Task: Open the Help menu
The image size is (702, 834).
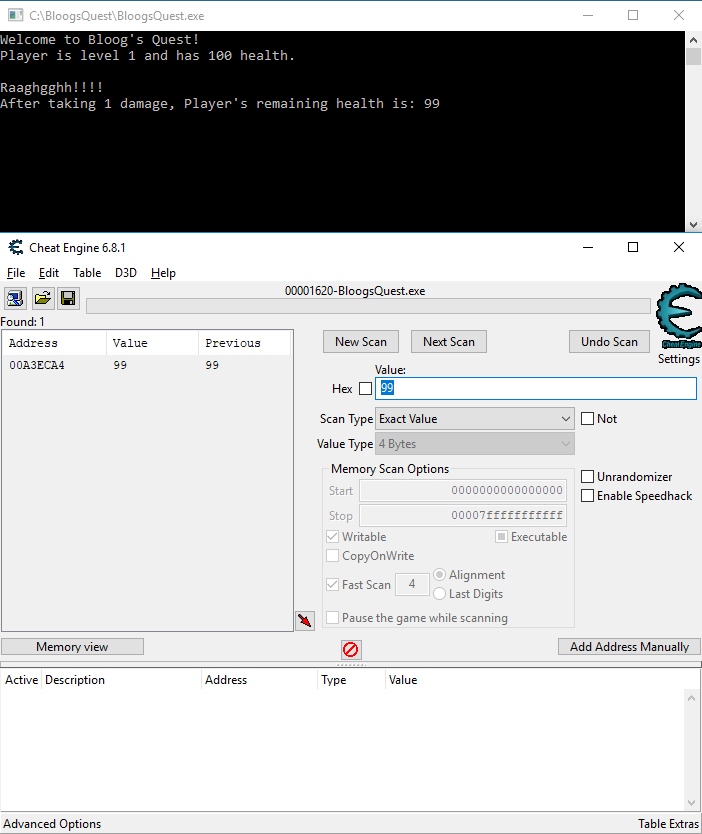Action: tap(163, 273)
